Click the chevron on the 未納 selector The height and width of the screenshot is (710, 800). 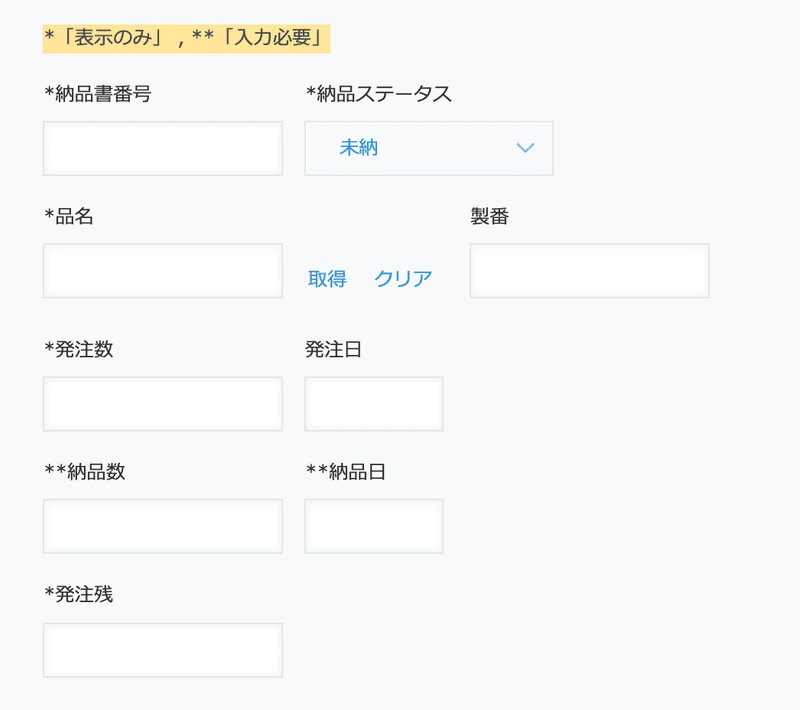525,148
